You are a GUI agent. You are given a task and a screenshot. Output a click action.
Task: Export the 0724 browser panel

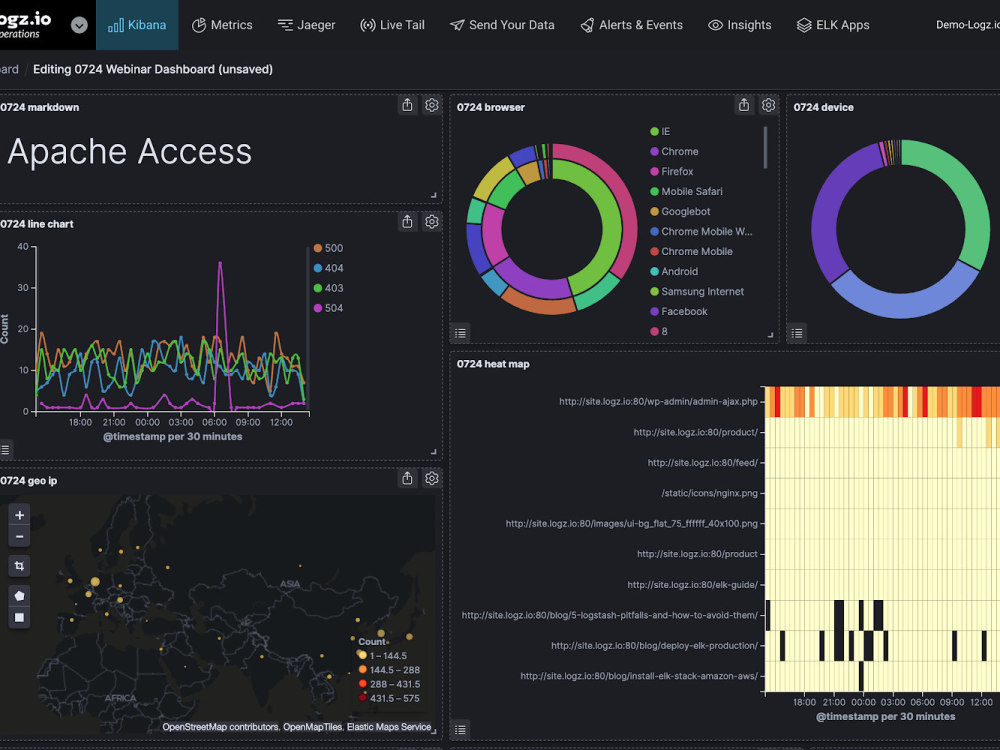tap(744, 105)
